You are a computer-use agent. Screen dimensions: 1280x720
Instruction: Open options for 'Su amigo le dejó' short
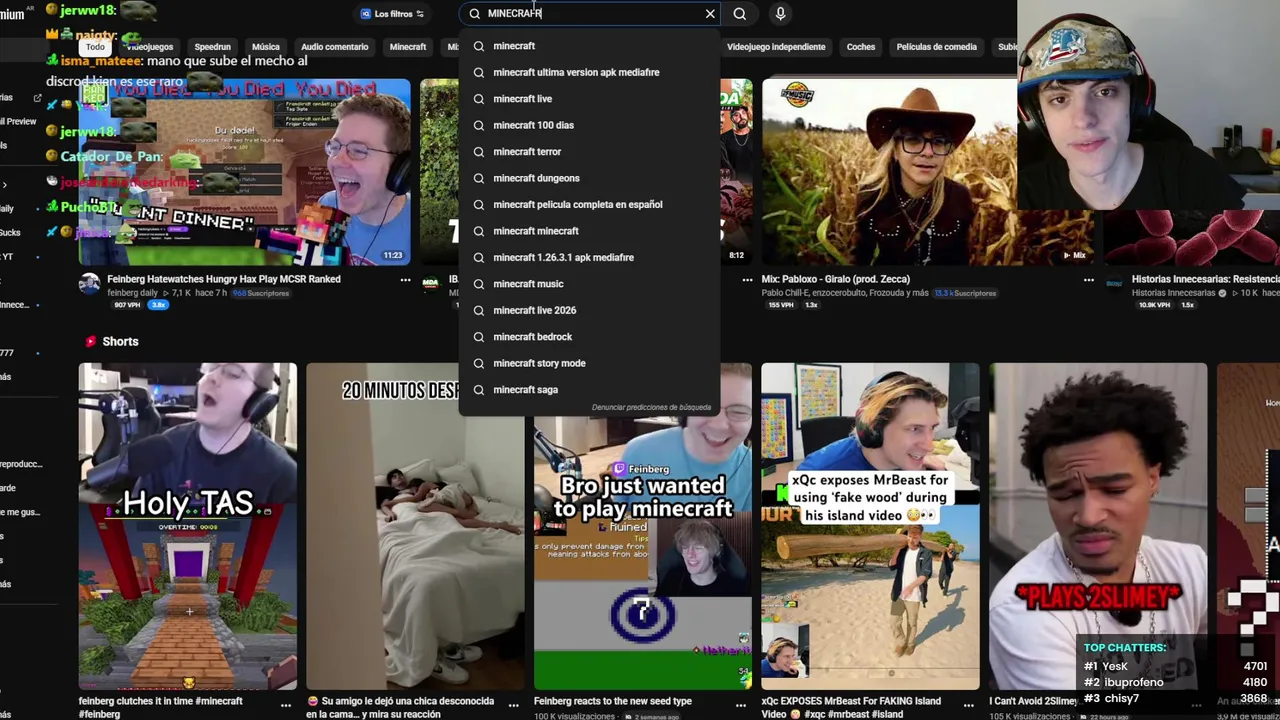(514, 705)
